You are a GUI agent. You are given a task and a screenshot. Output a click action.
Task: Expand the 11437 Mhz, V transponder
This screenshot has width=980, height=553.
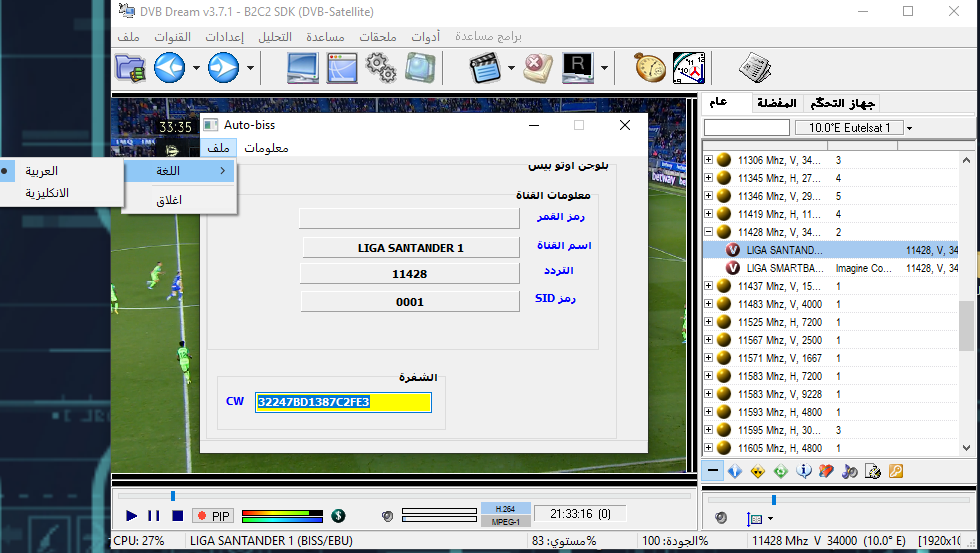(x=708, y=286)
